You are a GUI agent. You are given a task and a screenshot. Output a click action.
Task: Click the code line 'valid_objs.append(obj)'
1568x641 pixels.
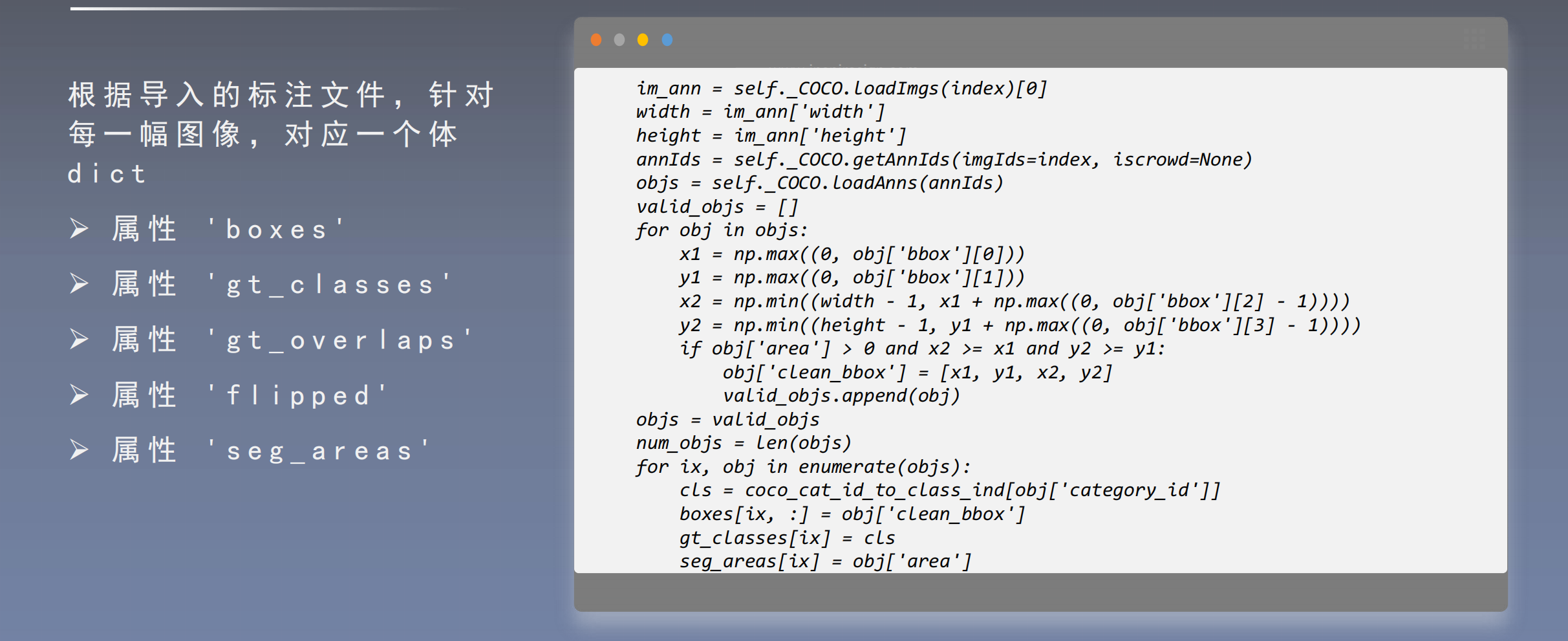point(841,396)
